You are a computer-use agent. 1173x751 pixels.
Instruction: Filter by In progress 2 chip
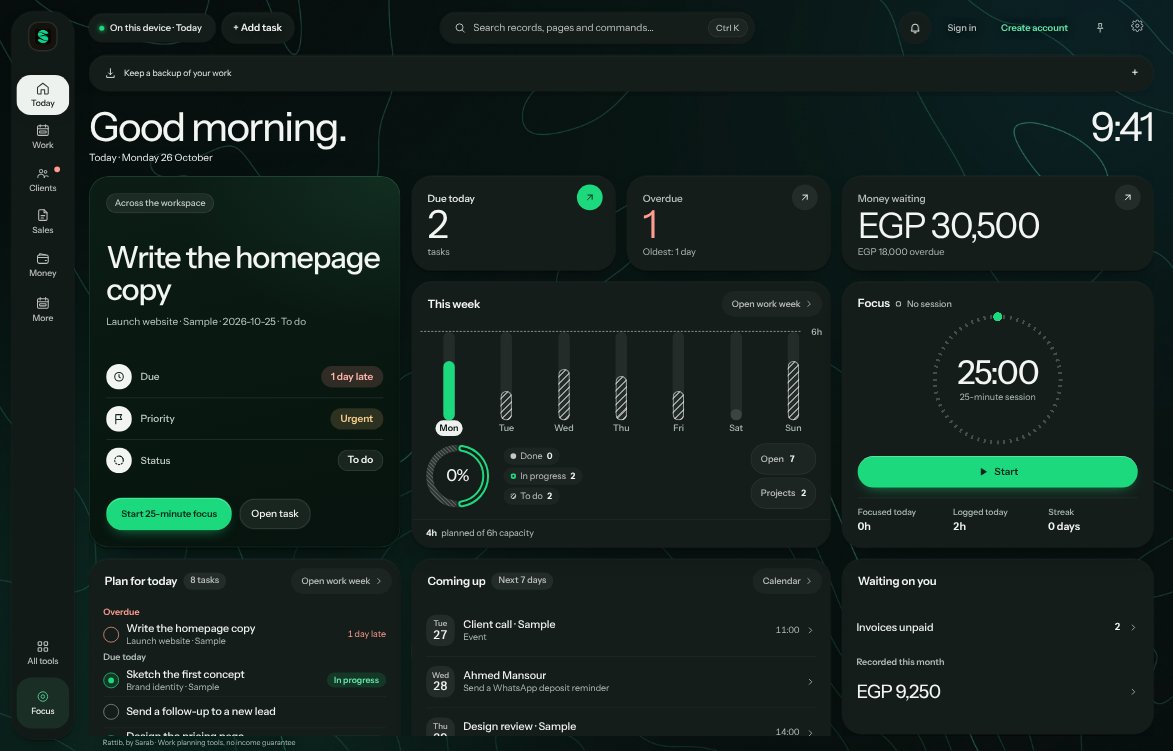(542, 476)
